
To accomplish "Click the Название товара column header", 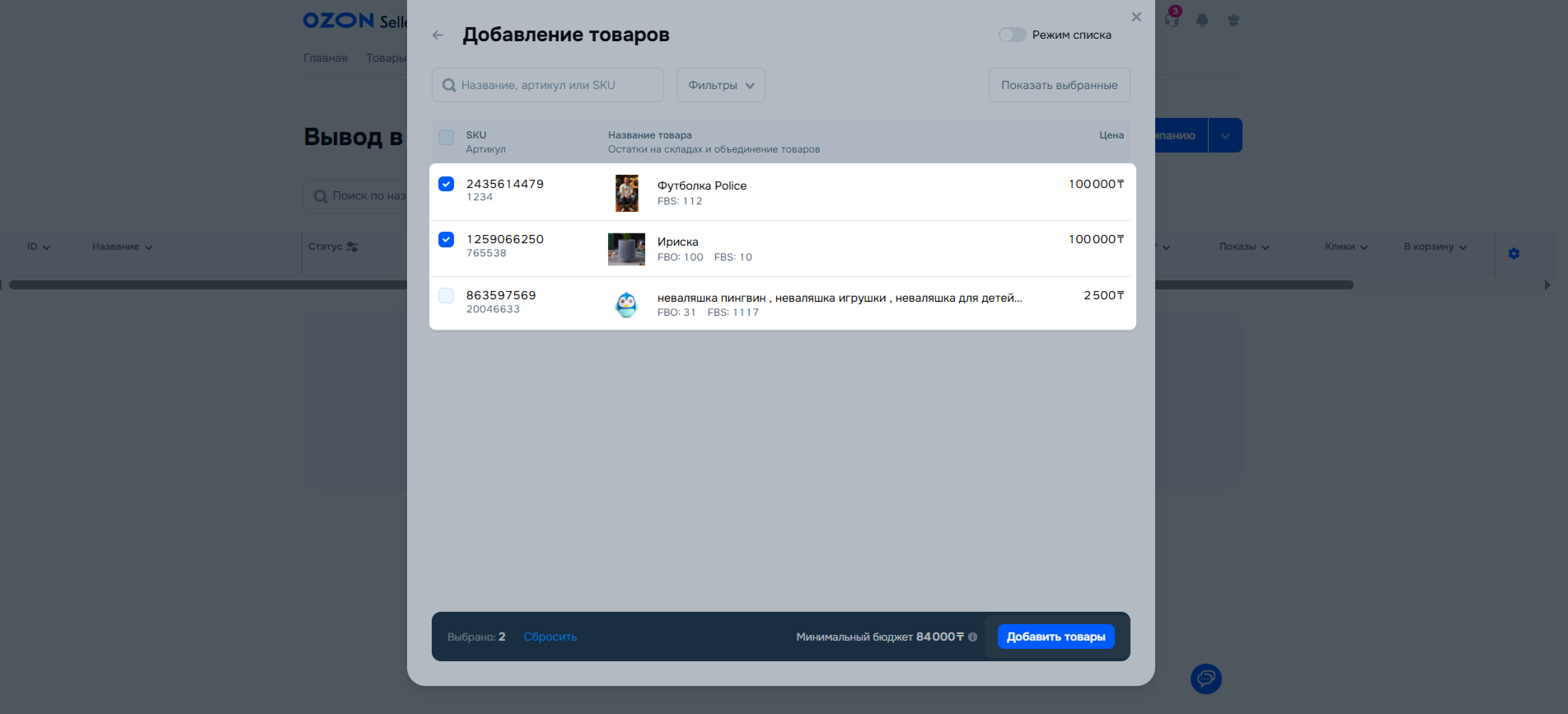I will (649, 135).
